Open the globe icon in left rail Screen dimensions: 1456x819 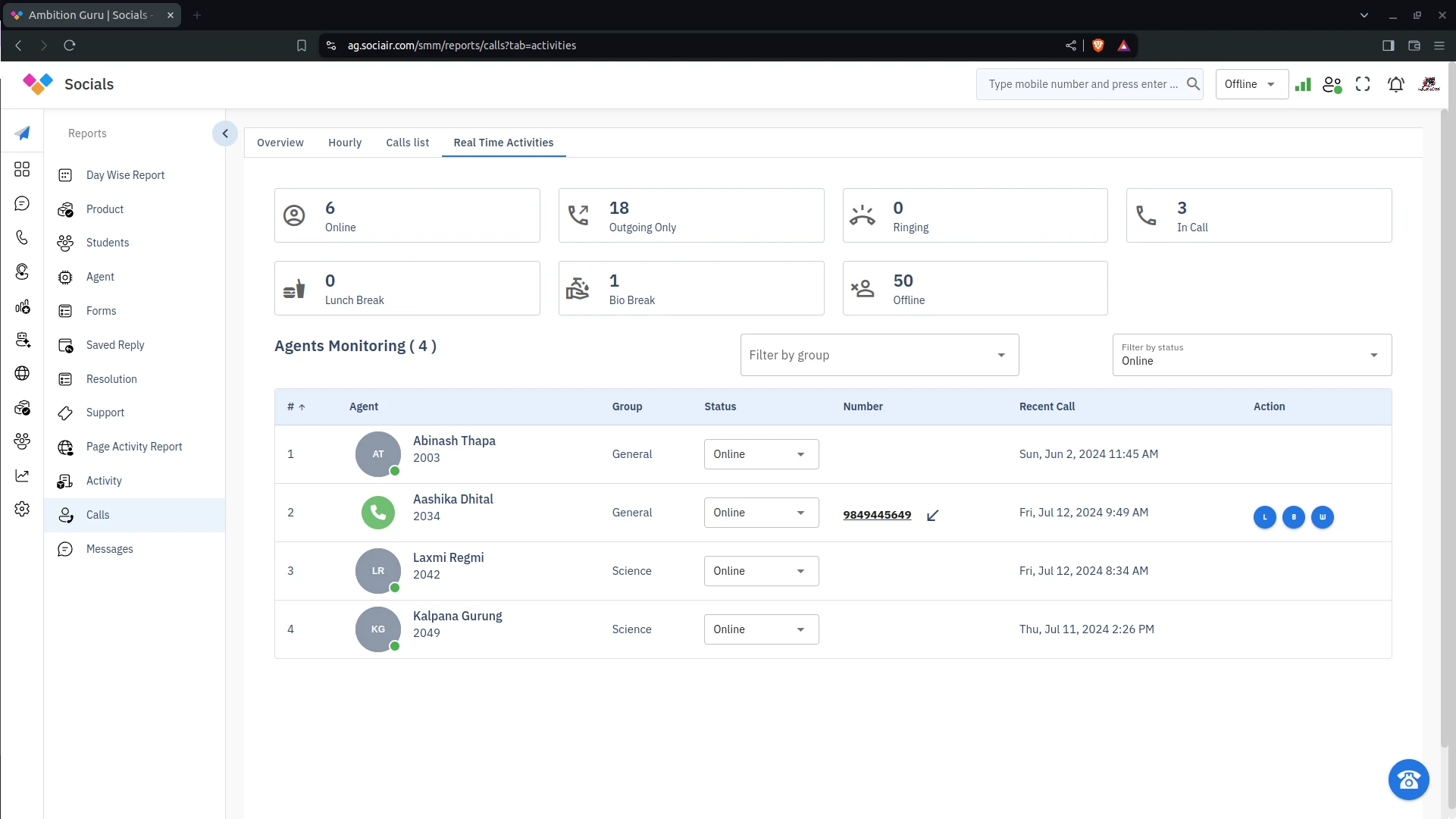pos(22,373)
